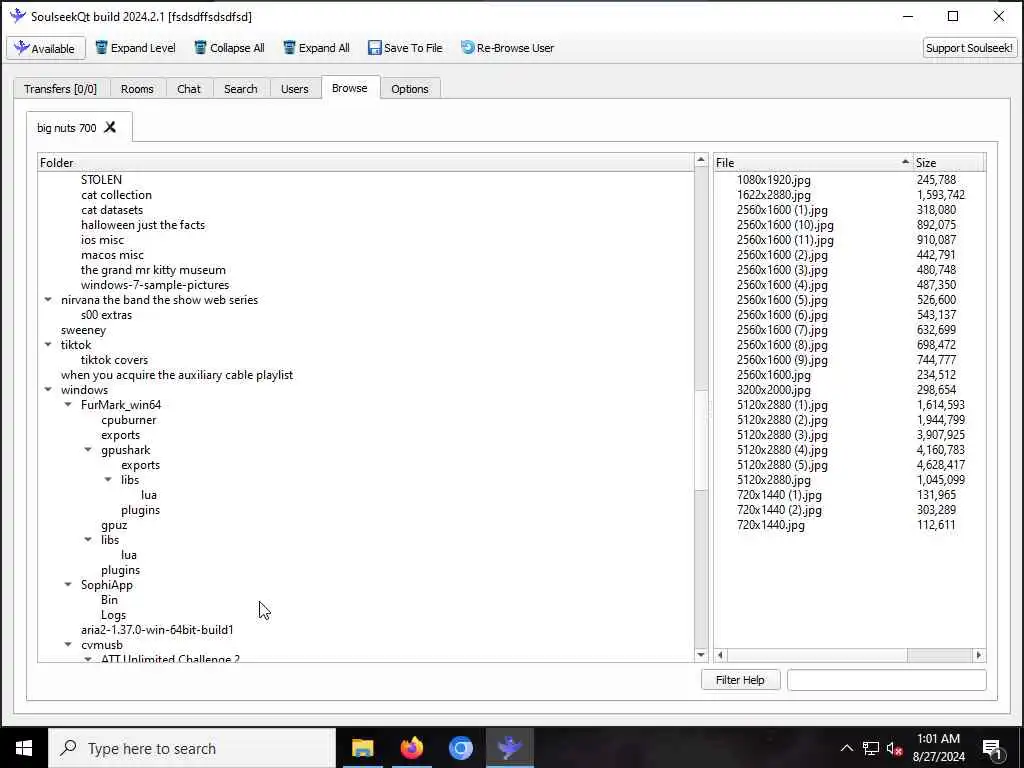Open halloween just the facts folder

[x=143, y=225]
